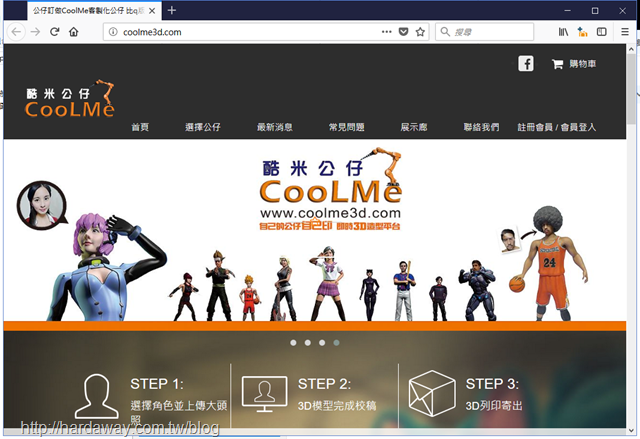Click 註冊會員 / 會員登入 link
The height and width of the screenshot is (439, 640).
[x=557, y=127]
